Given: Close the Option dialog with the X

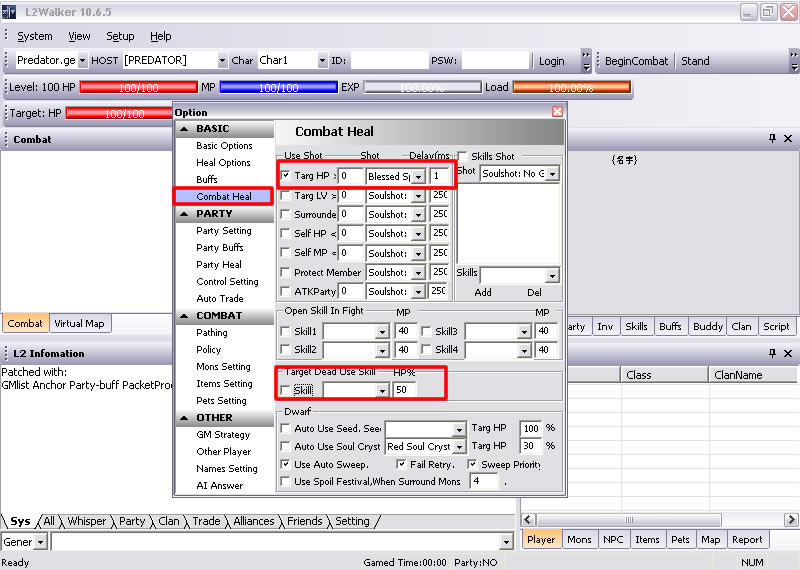Looking at the screenshot, I should (x=557, y=112).
